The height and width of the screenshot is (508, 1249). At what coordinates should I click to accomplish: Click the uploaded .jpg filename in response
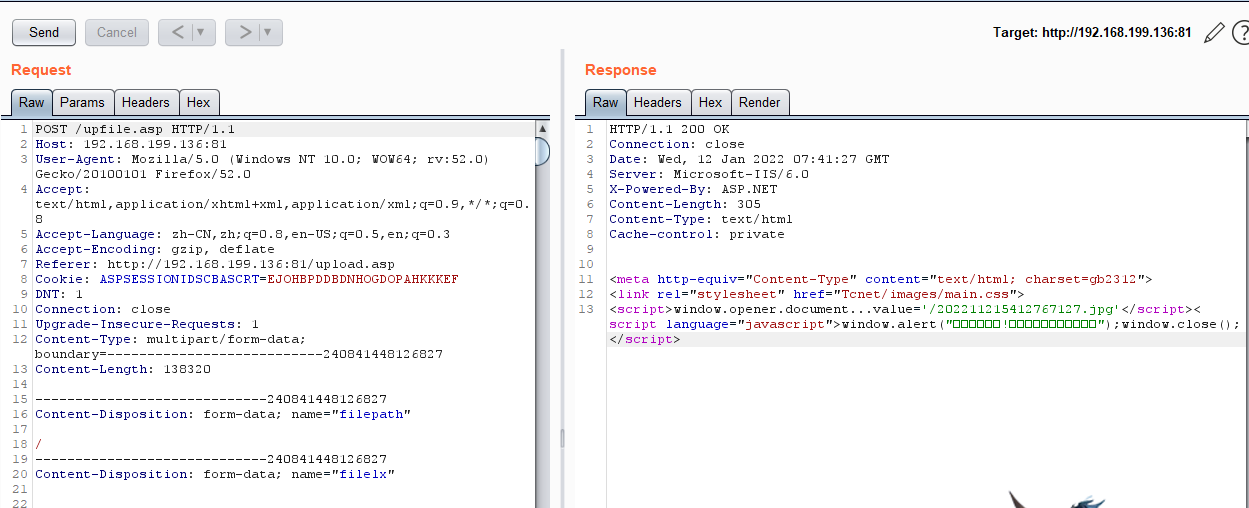coord(1019,309)
